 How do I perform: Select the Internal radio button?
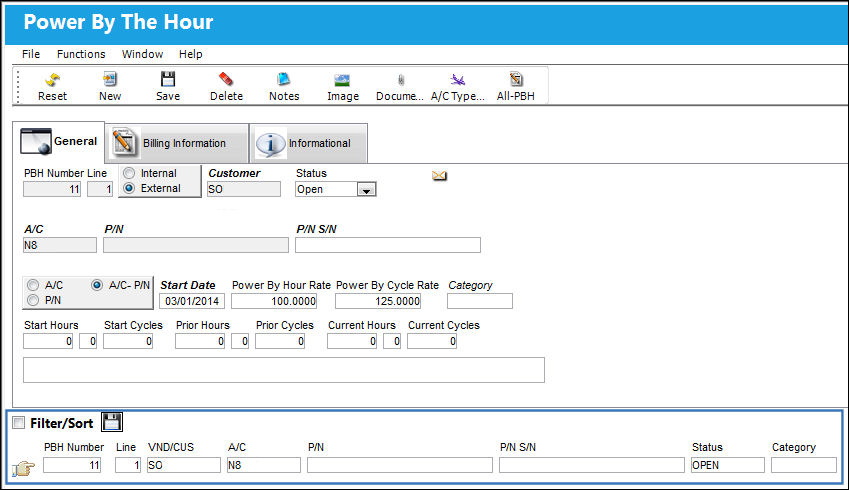point(129,173)
